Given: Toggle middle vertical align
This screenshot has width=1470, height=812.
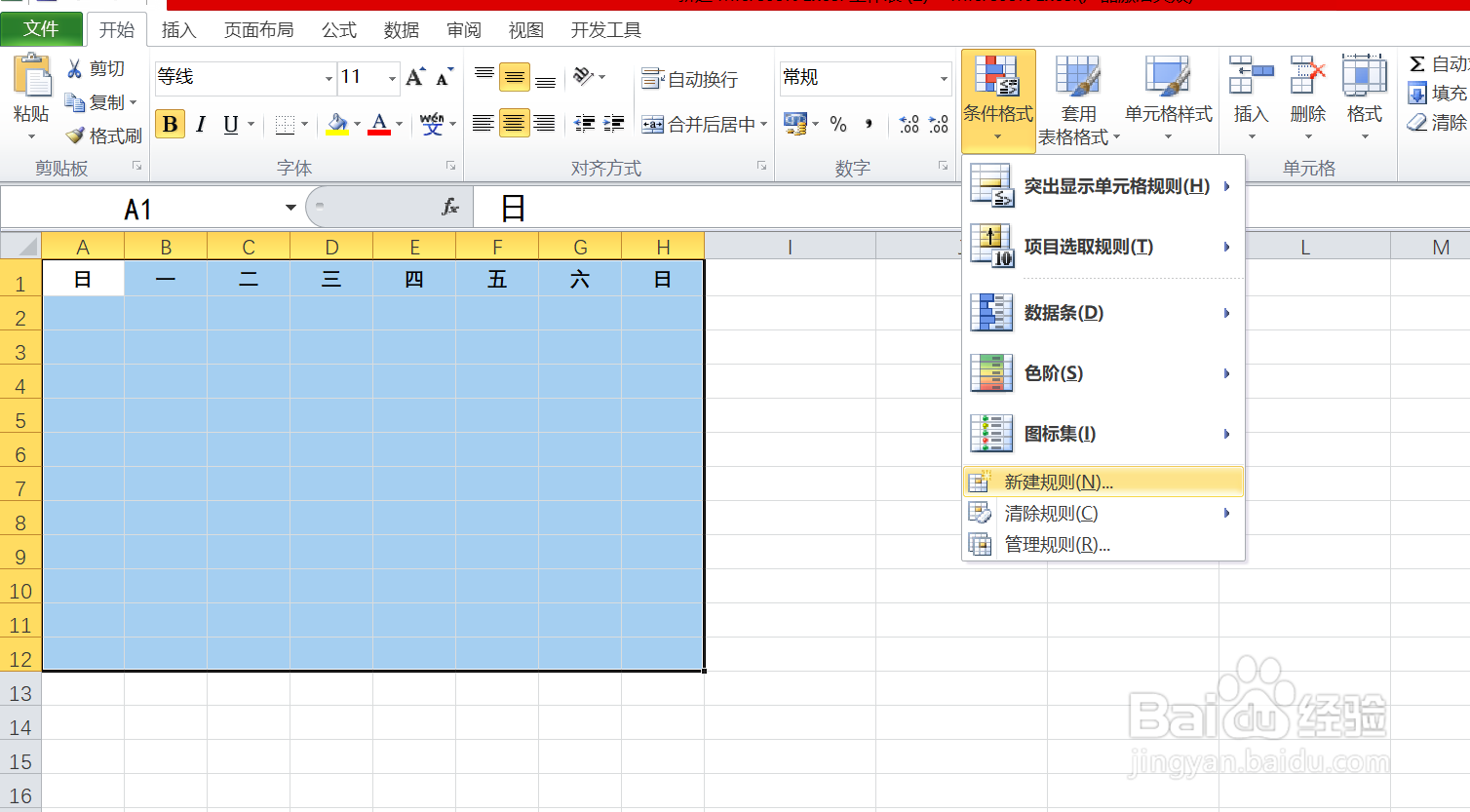Looking at the screenshot, I should point(515,77).
